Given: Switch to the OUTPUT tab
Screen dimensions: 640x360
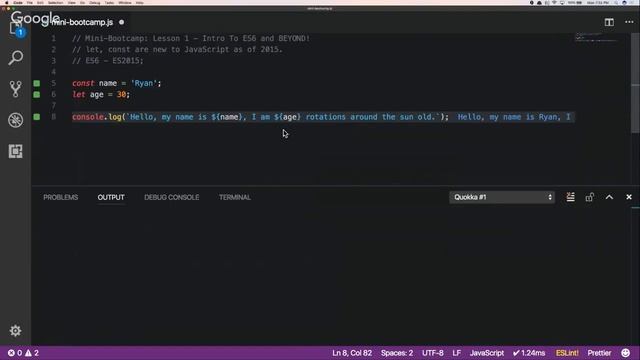Looking at the screenshot, I should pyautogui.click(x=111, y=197).
